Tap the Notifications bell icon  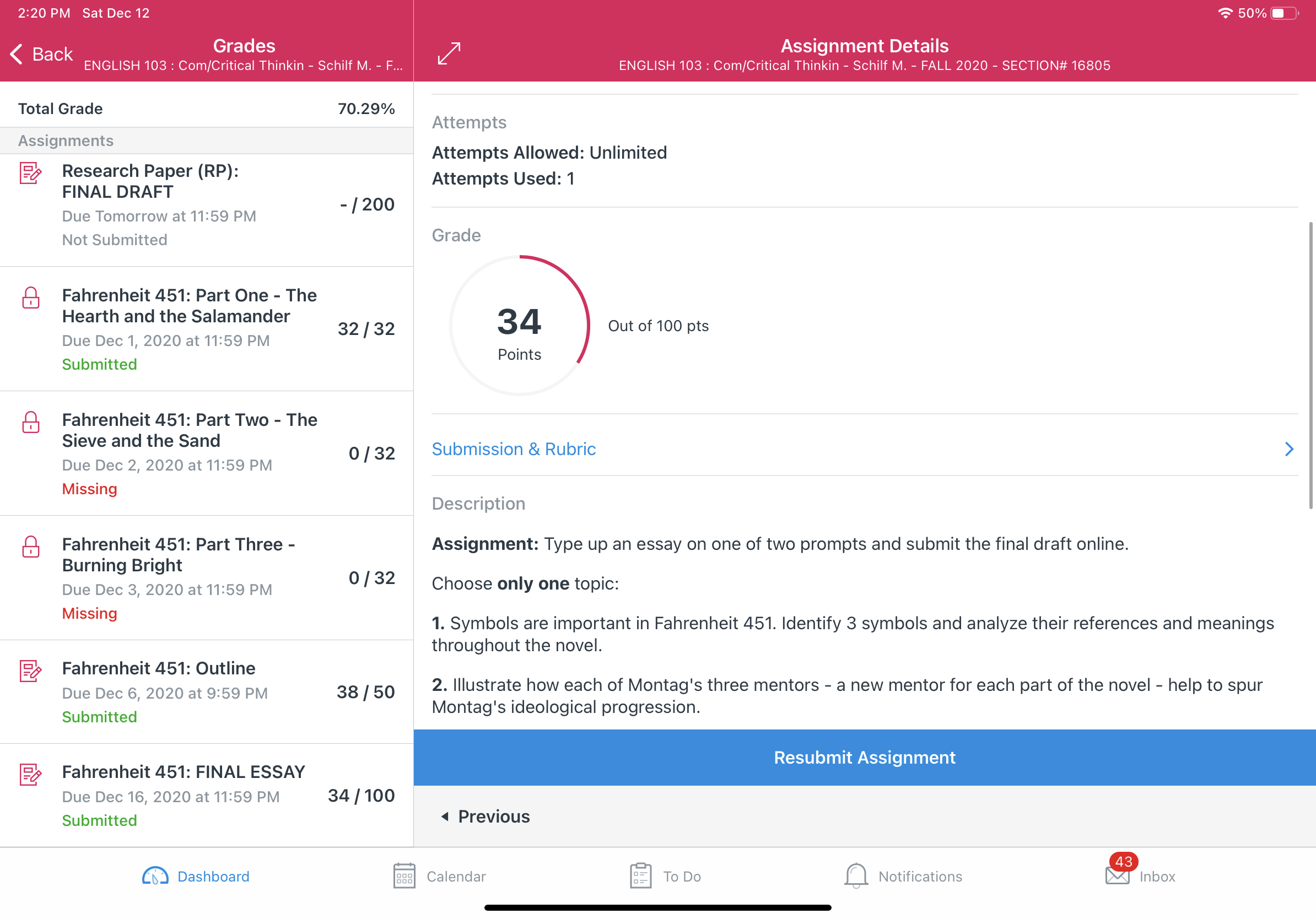click(856, 876)
